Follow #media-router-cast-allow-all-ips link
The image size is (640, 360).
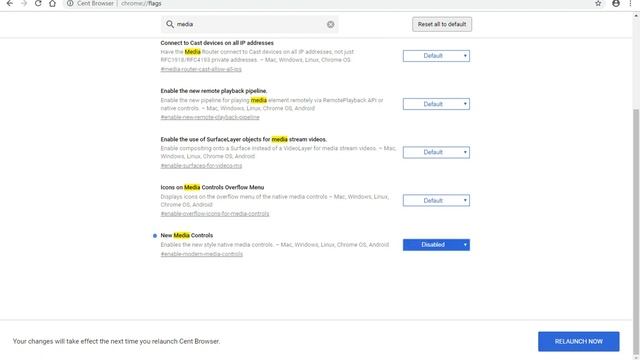click(x=201, y=69)
